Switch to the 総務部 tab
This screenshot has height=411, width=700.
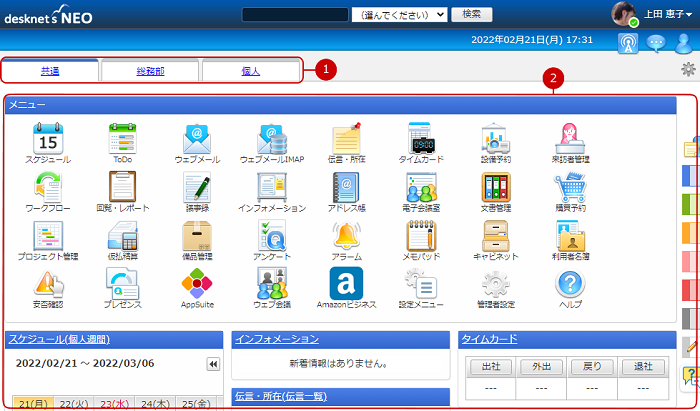click(150, 71)
